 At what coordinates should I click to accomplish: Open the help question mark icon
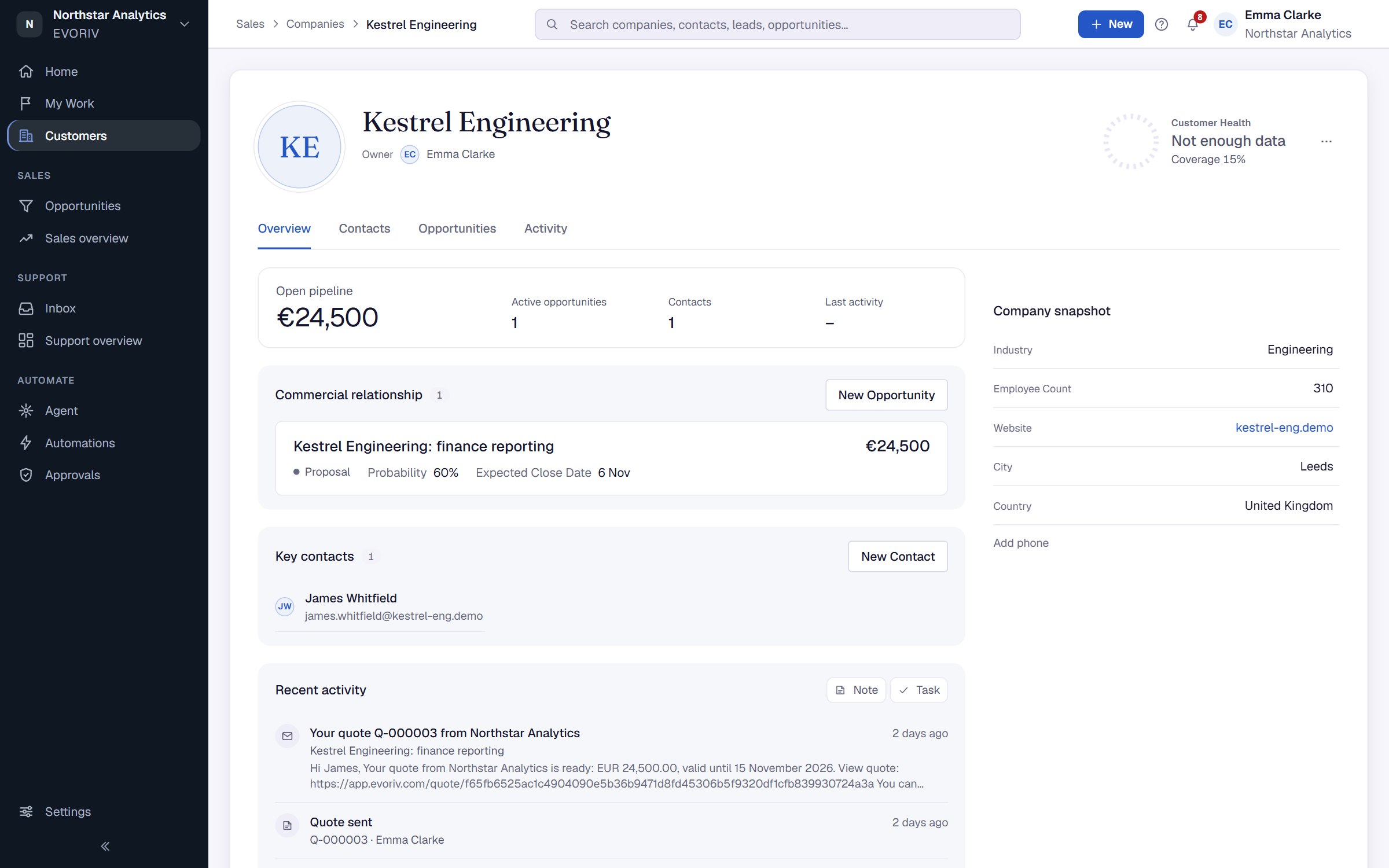1161,24
